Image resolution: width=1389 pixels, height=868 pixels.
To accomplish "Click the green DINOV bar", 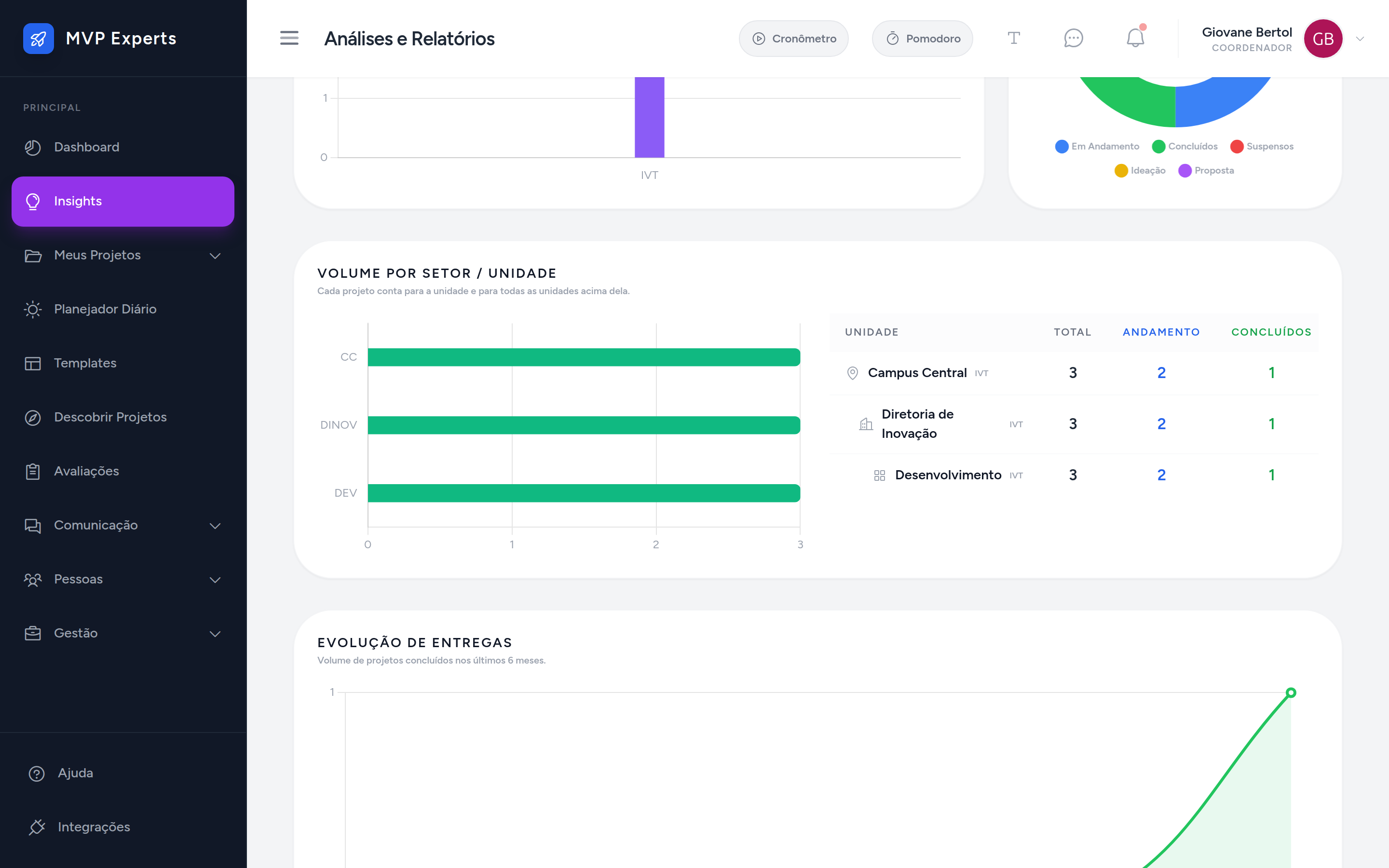I will [x=584, y=425].
